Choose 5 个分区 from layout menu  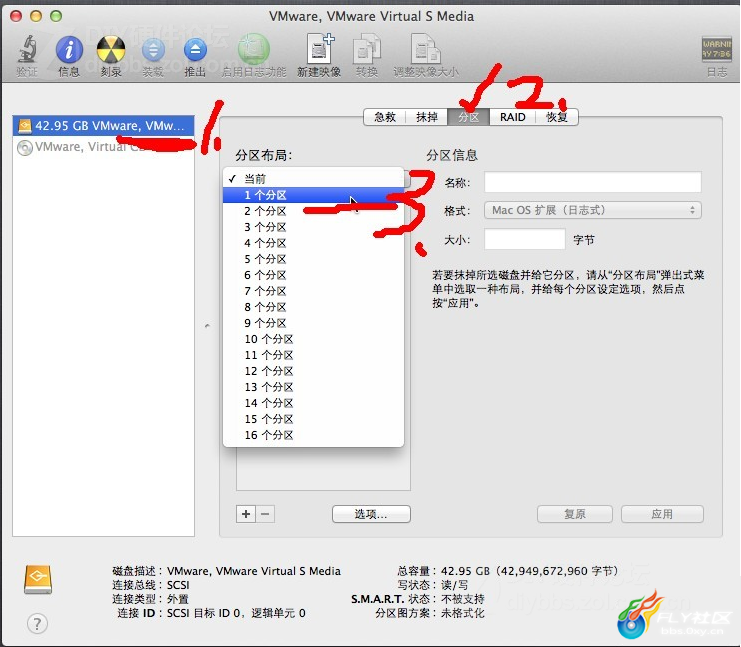coord(313,259)
